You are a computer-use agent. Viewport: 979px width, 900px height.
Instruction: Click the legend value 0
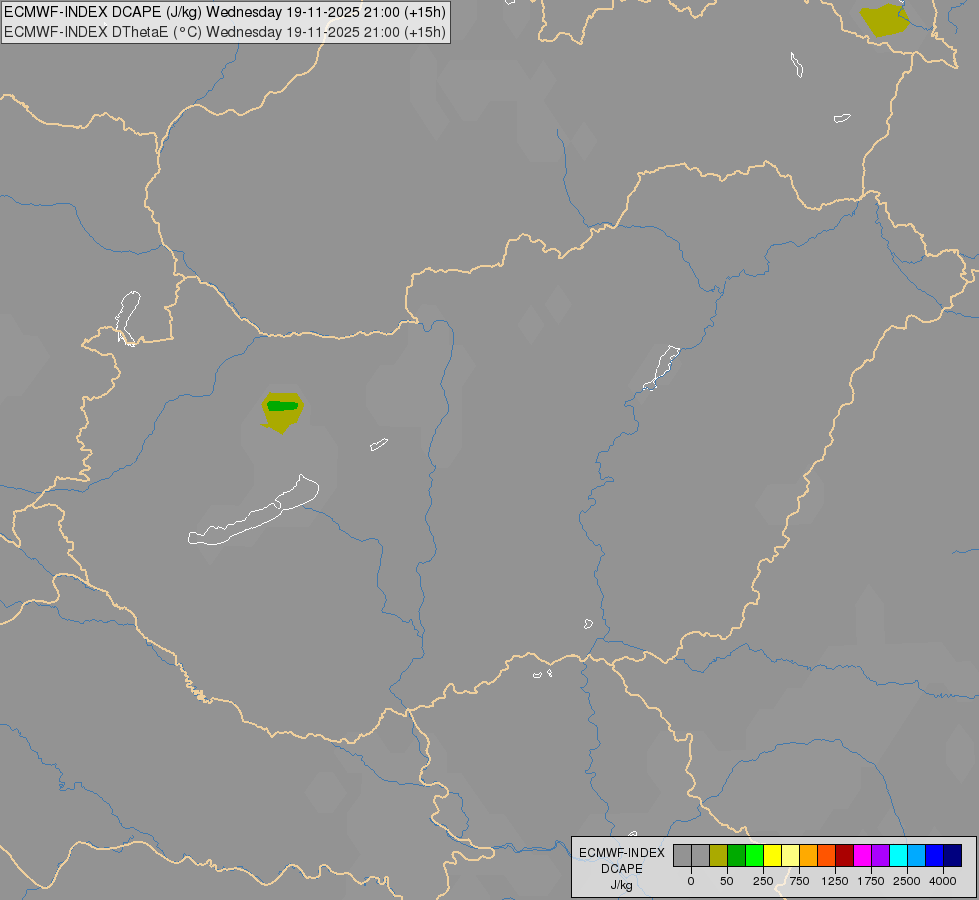pyautogui.click(x=691, y=881)
